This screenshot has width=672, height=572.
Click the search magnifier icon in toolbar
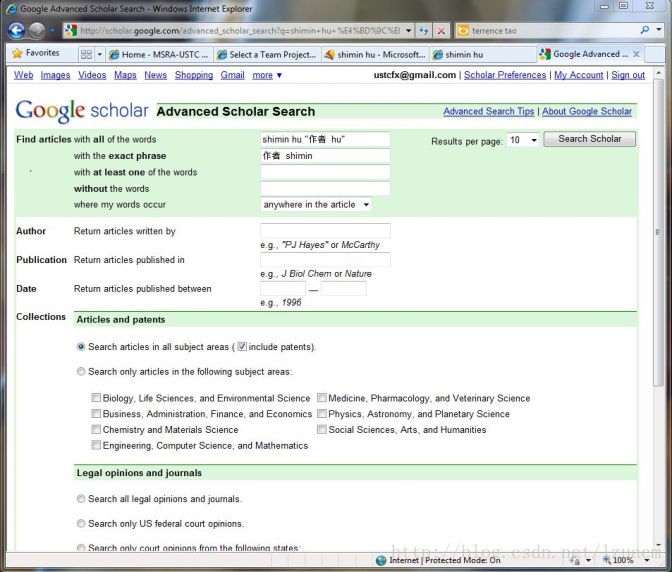pyautogui.click(x=645, y=30)
